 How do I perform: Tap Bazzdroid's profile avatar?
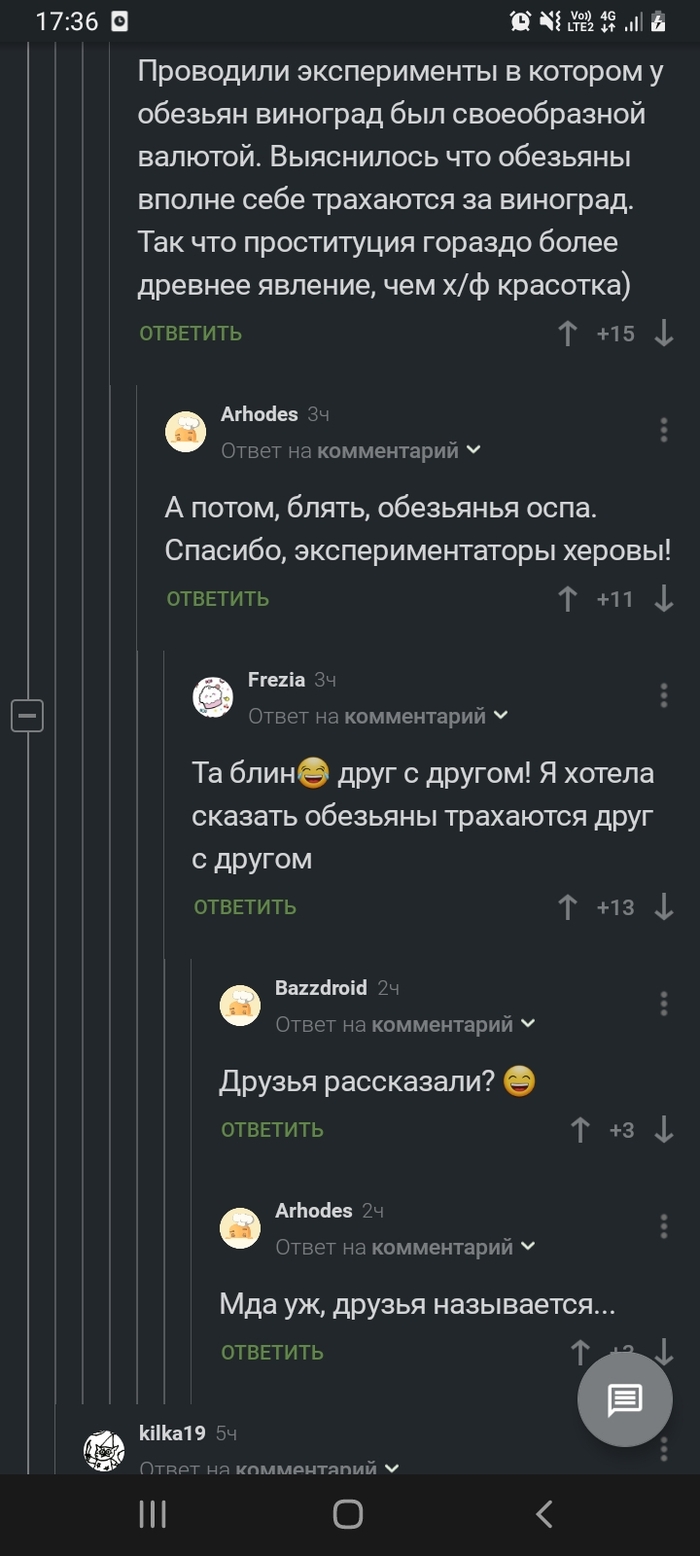(240, 1004)
